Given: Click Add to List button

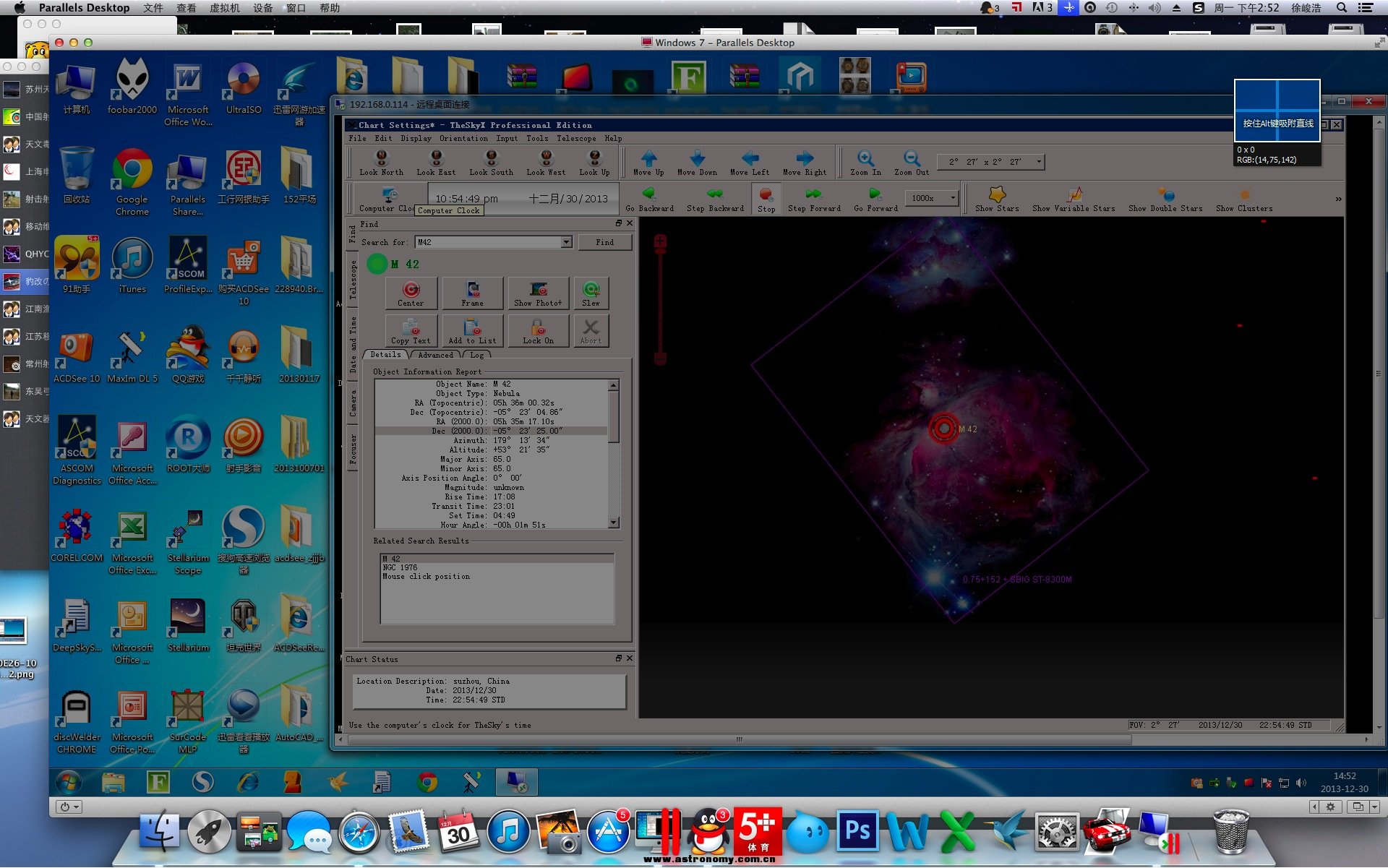Looking at the screenshot, I should coord(473,331).
